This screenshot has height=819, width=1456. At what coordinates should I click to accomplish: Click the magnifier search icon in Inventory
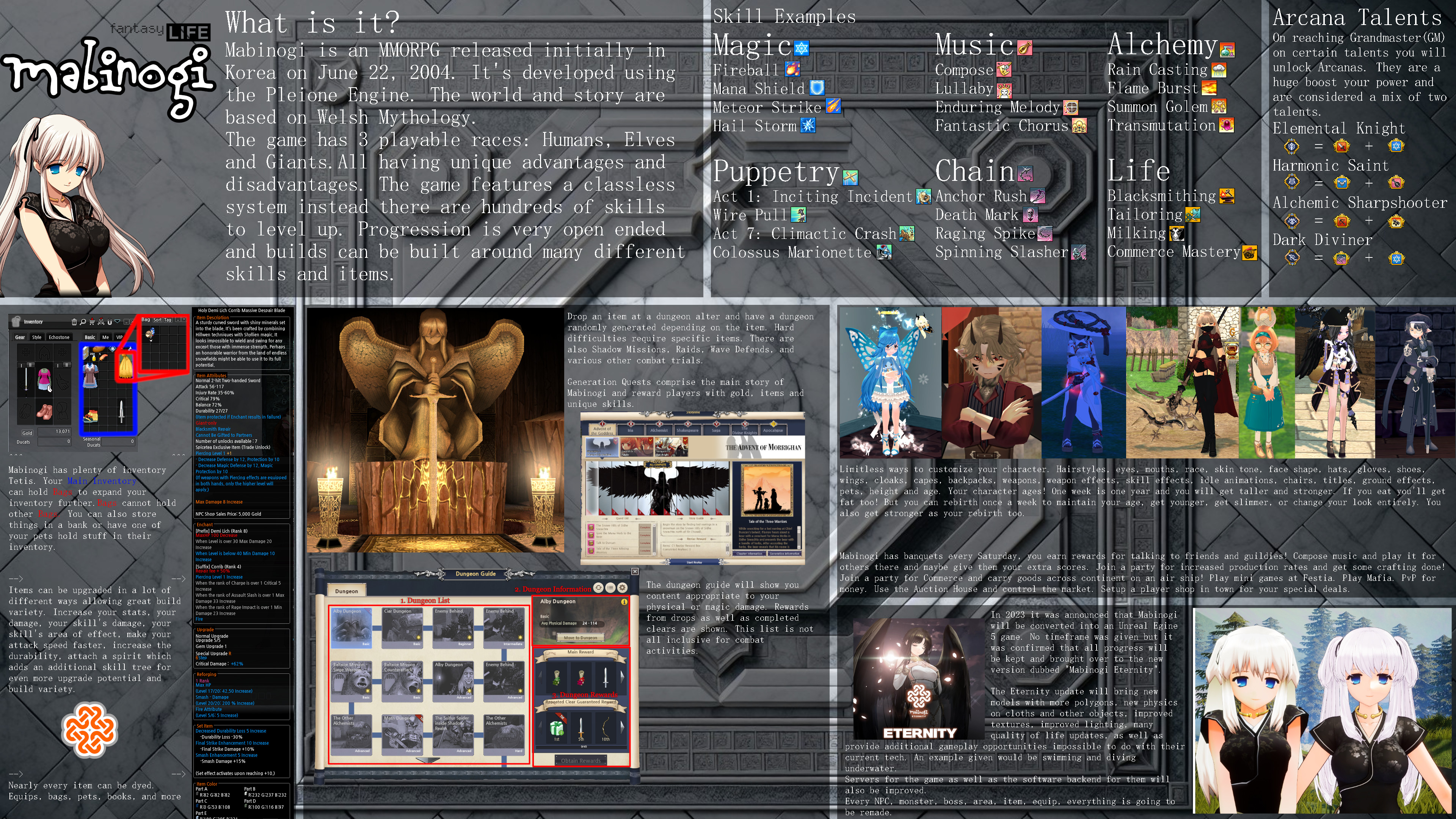click(83, 322)
